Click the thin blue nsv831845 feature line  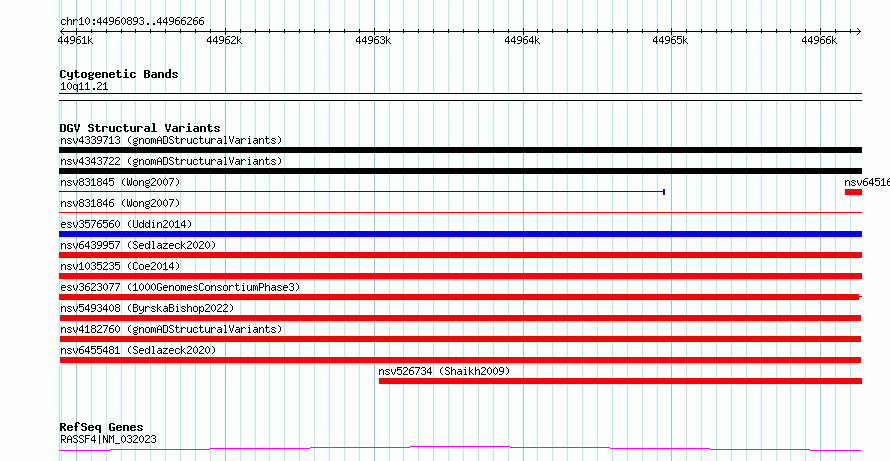click(362, 192)
